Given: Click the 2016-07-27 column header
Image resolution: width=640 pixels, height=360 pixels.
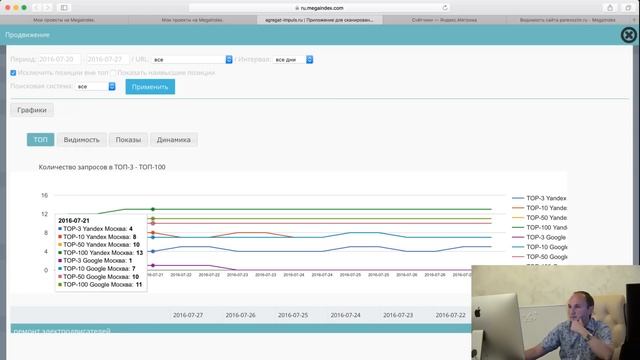Looking at the screenshot, I should coord(188,316).
